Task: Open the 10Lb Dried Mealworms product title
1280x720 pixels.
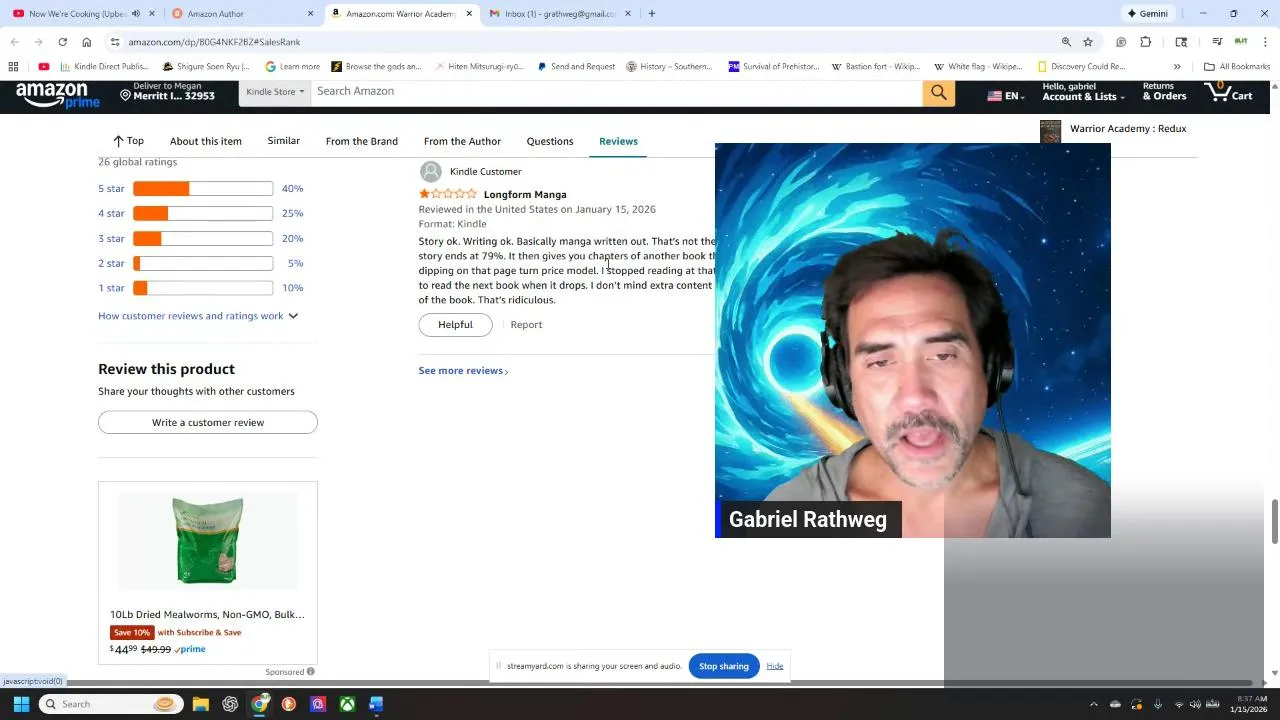Action: pos(207,615)
